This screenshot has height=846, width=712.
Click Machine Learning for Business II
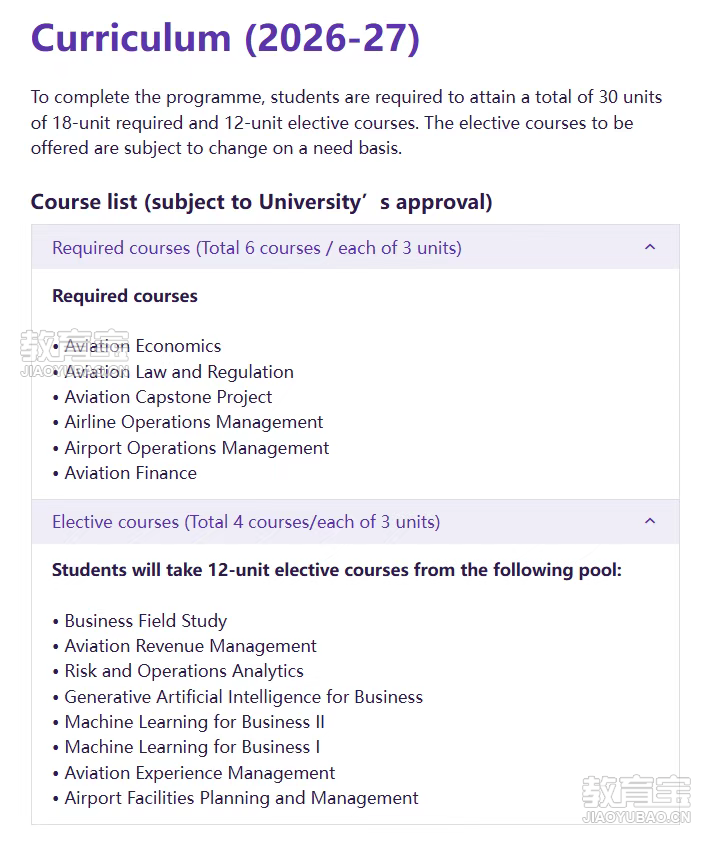pos(195,722)
